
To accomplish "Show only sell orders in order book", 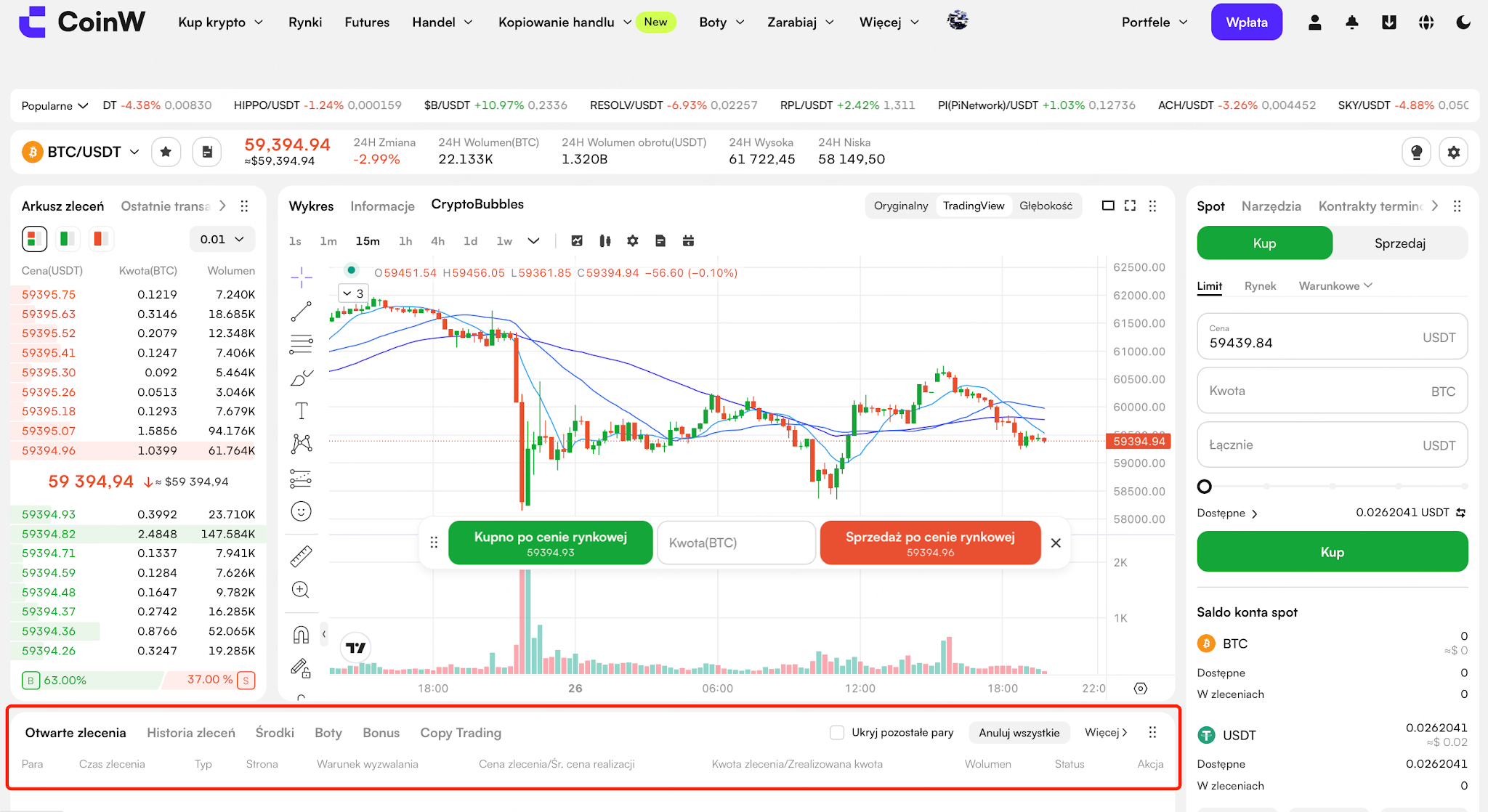I will point(101,238).
